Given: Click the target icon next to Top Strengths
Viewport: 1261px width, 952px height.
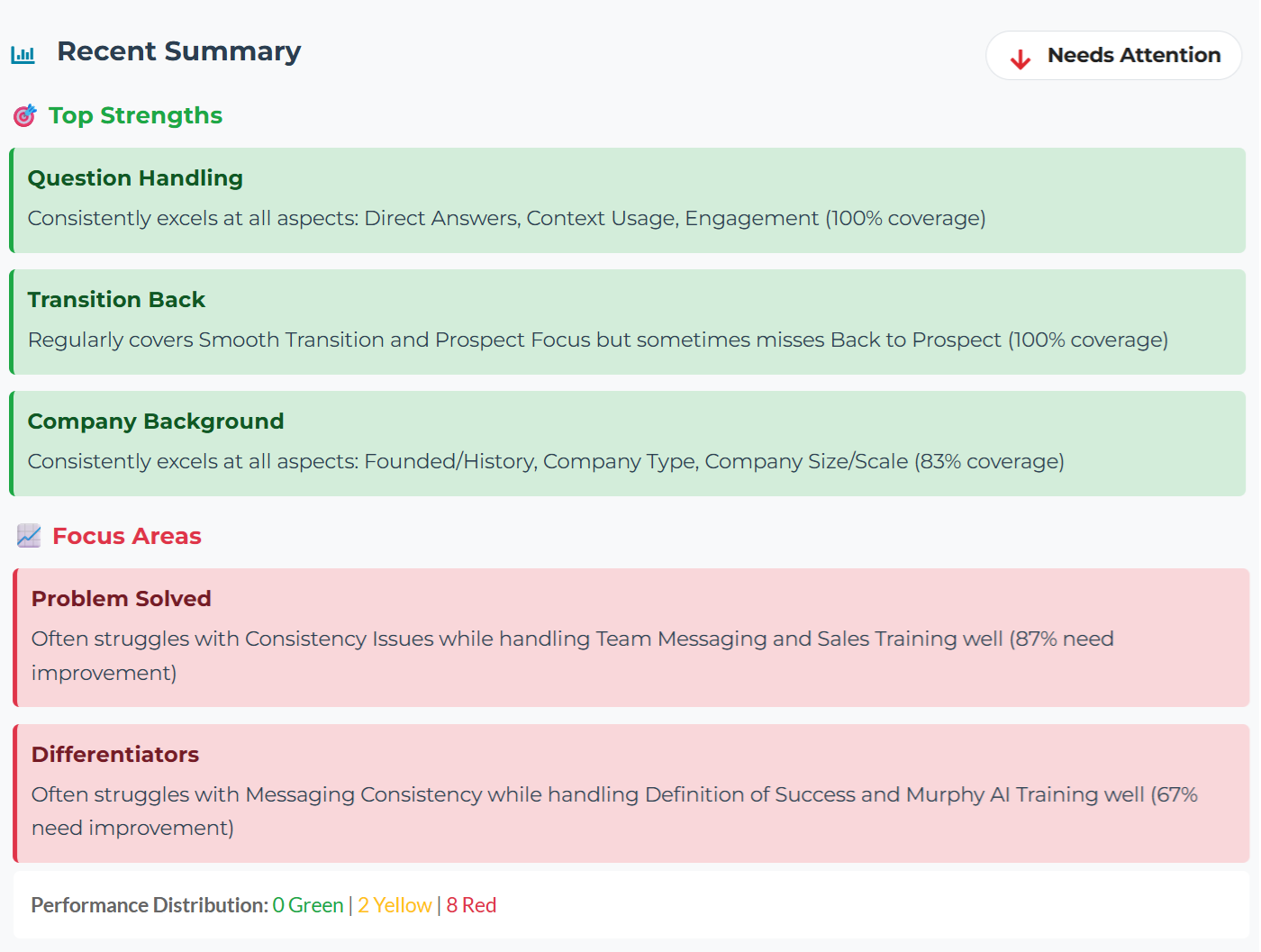Looking at the screenshot, I should click(x=25, y=116).
